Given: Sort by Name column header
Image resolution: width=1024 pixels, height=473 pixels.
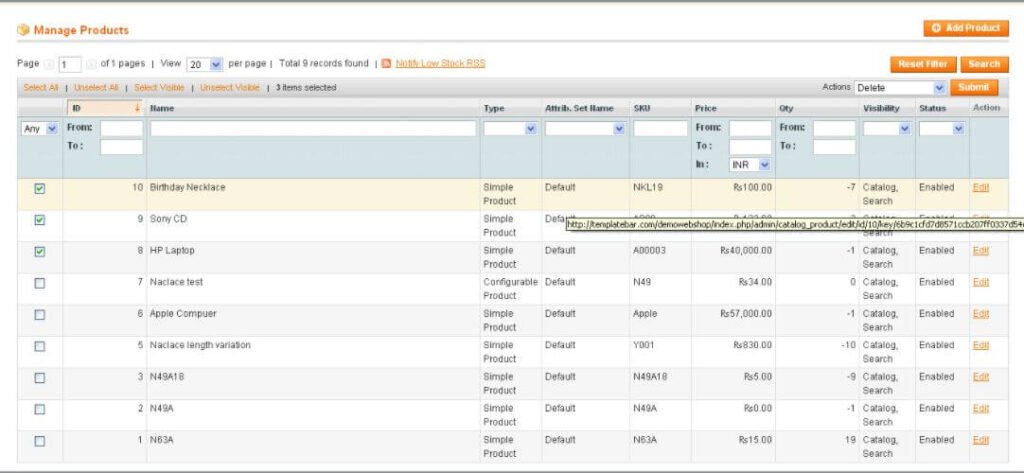Looking at the screenshot, I should [162, 108].
